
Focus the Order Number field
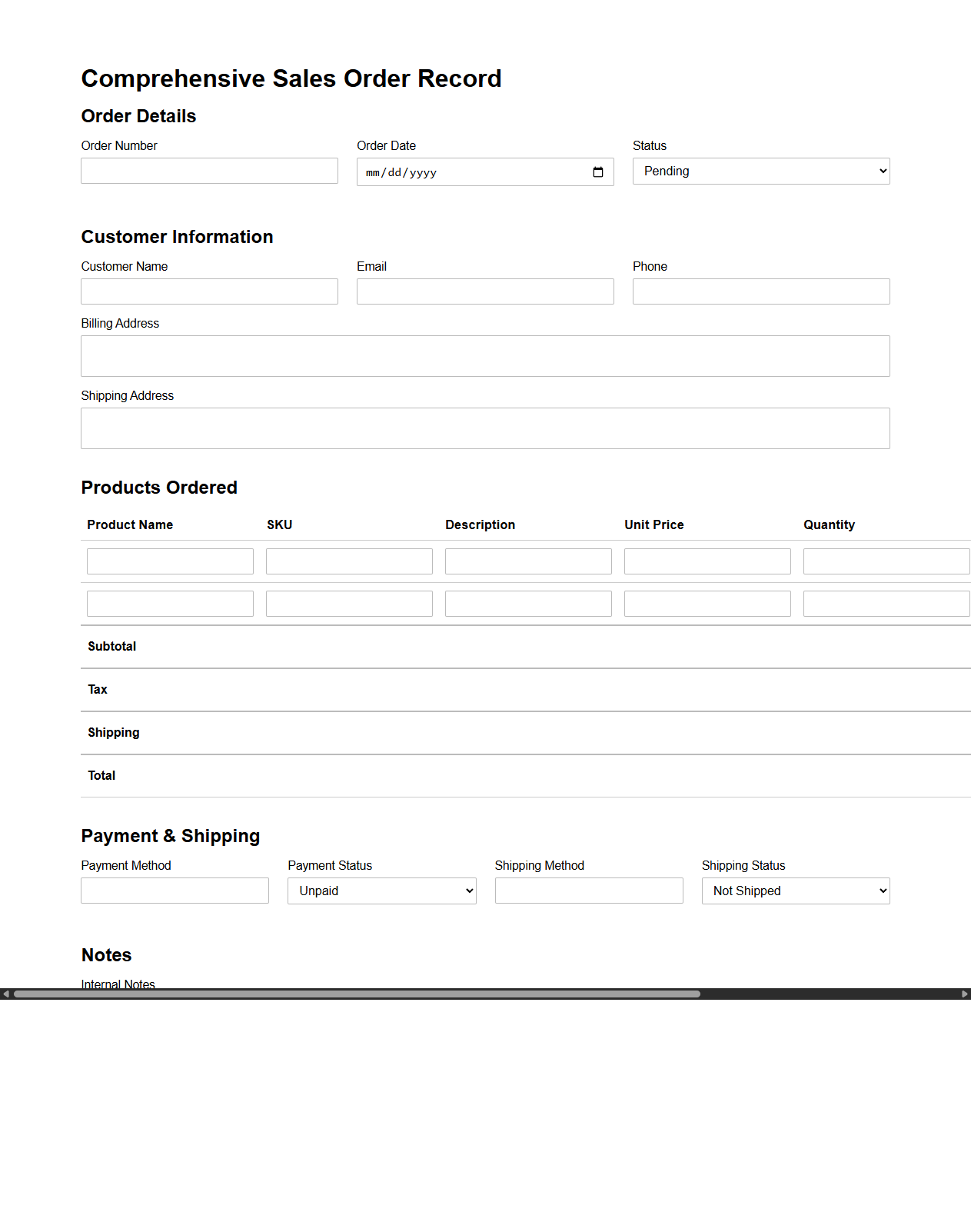(x=209, y=171)
